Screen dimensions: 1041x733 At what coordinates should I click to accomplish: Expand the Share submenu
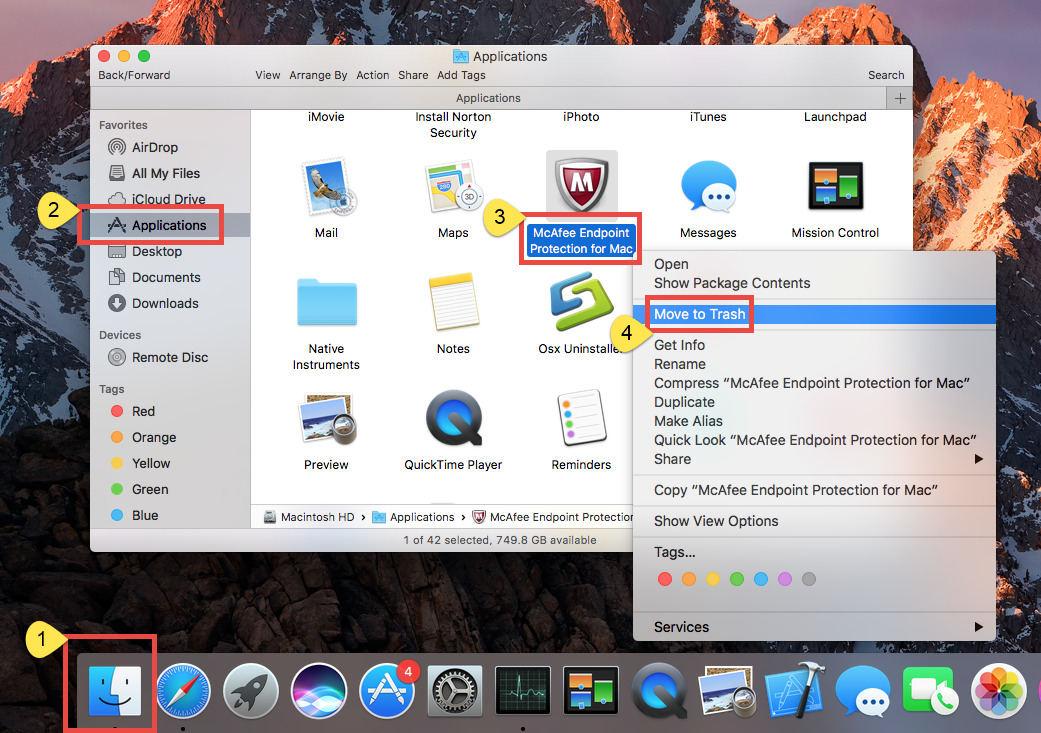[x=672, y=458]
